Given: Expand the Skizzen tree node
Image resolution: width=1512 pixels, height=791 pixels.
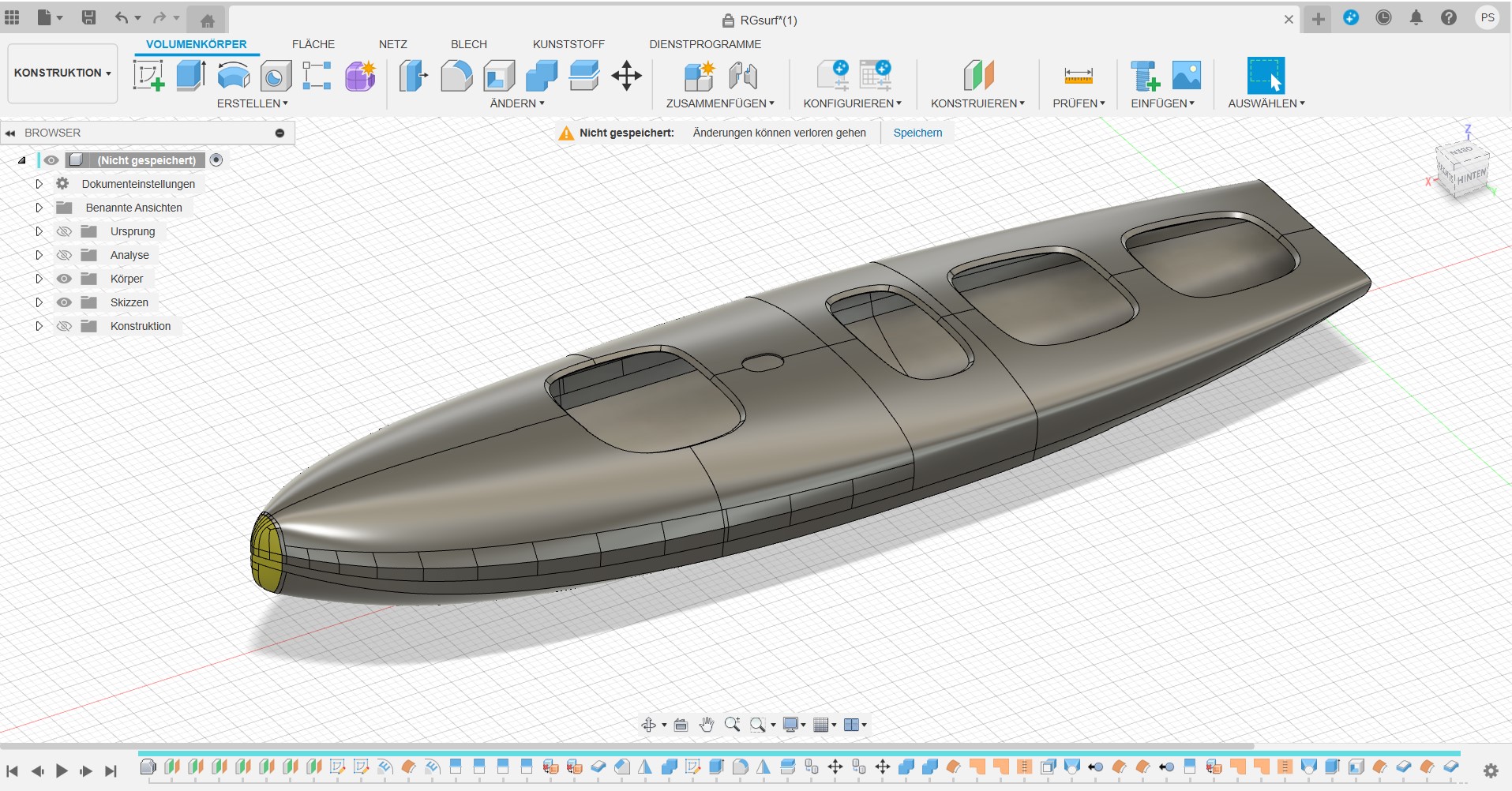Looking at the screenshot, I should [39, 302].
